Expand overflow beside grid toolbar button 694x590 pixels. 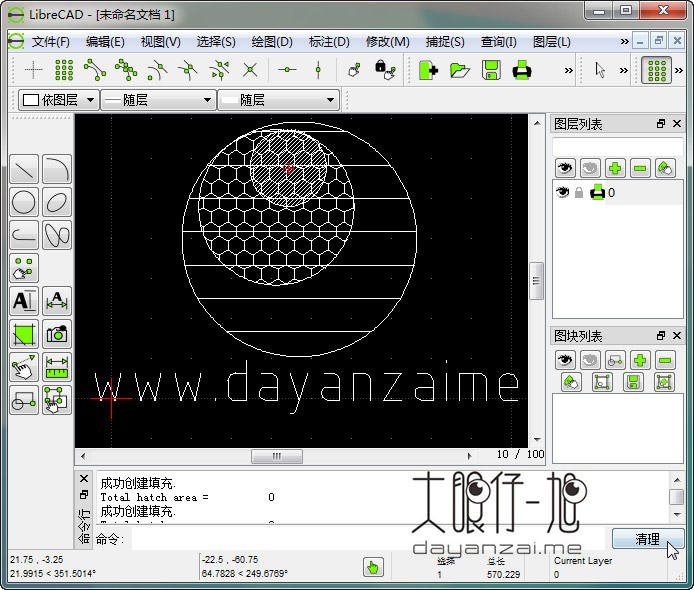pyautogui.click(x=679, y=70)
